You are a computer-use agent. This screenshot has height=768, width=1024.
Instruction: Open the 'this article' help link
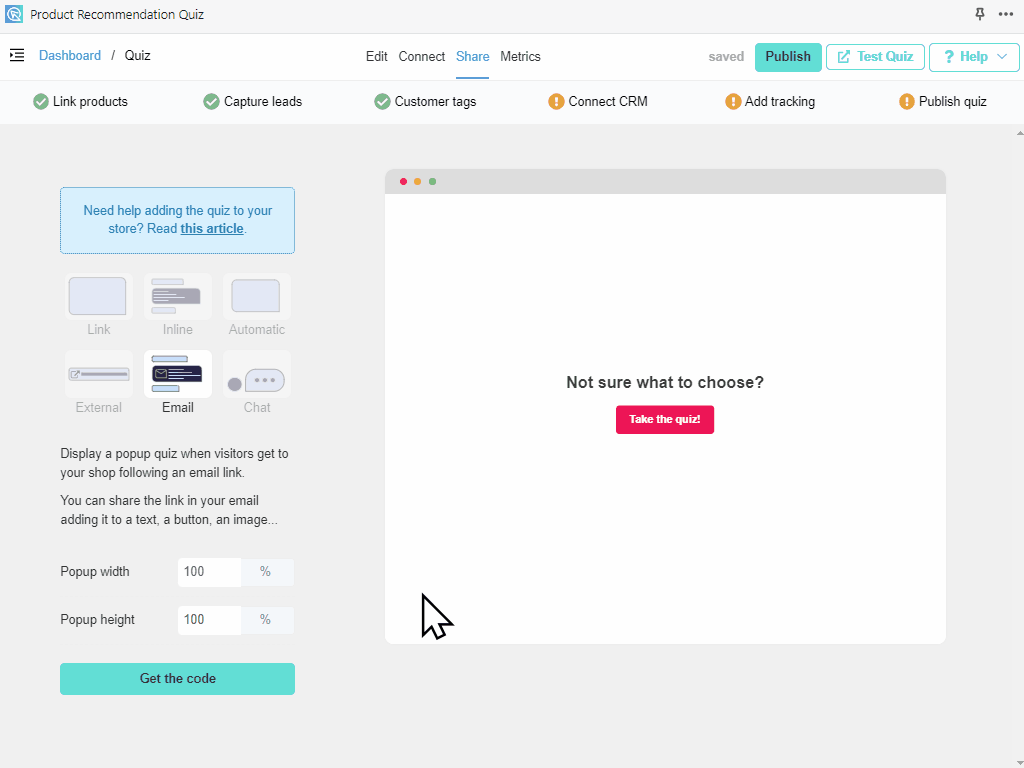click(212, 229)
